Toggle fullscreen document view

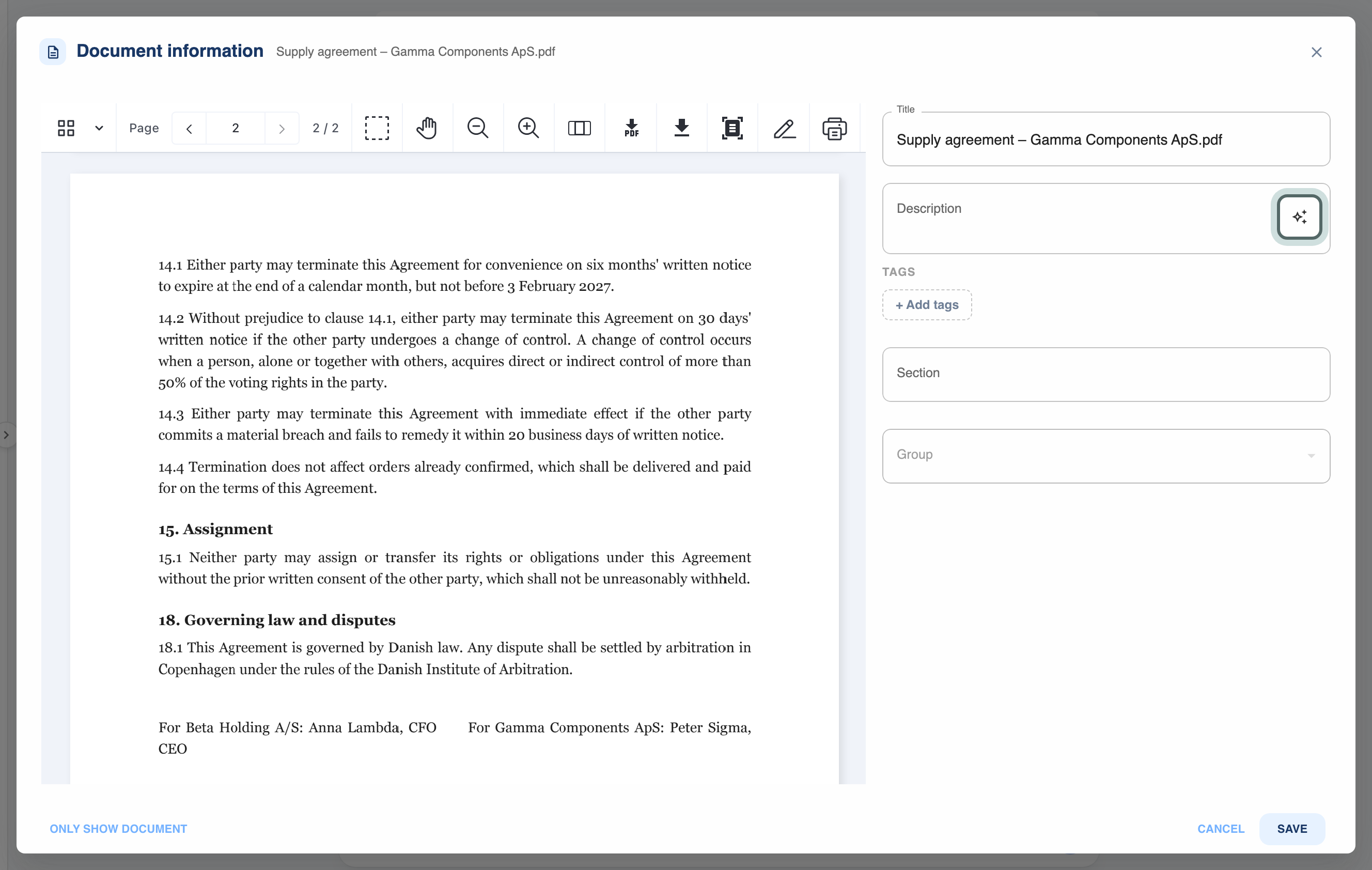pyautogui.click(x=732, y=128)
